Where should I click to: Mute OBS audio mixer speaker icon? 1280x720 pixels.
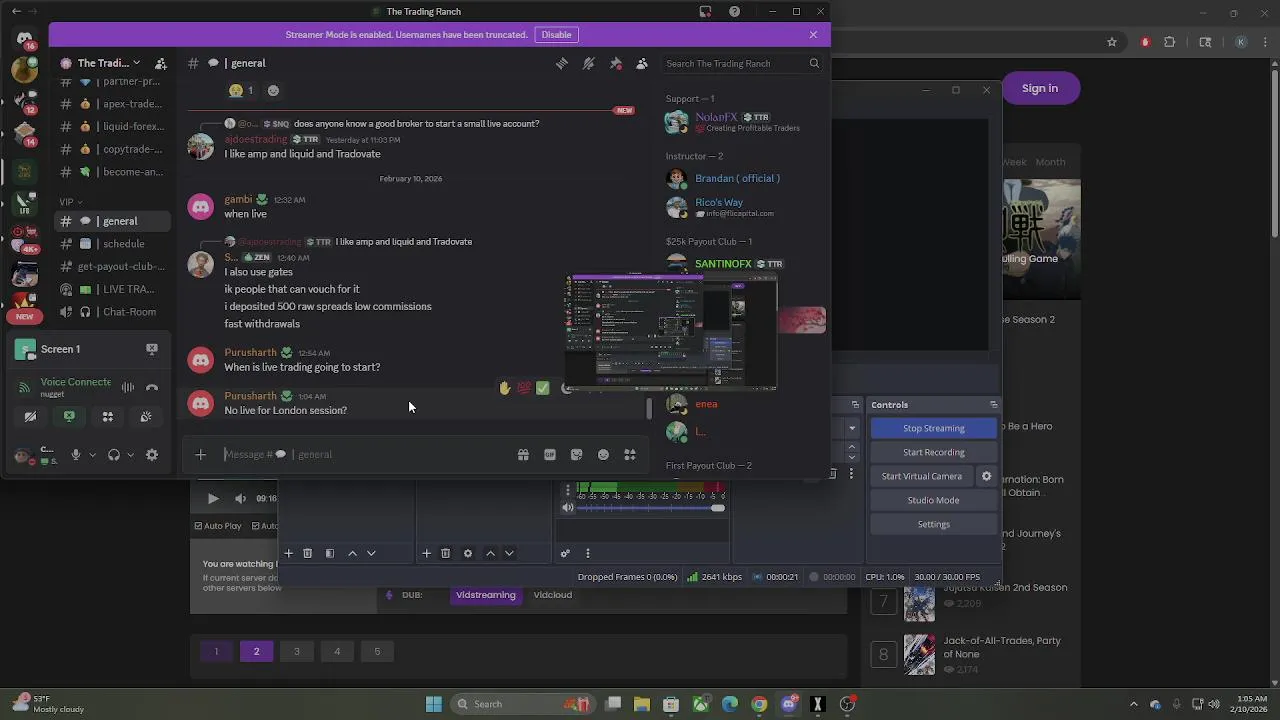click(x=568, y=508)
